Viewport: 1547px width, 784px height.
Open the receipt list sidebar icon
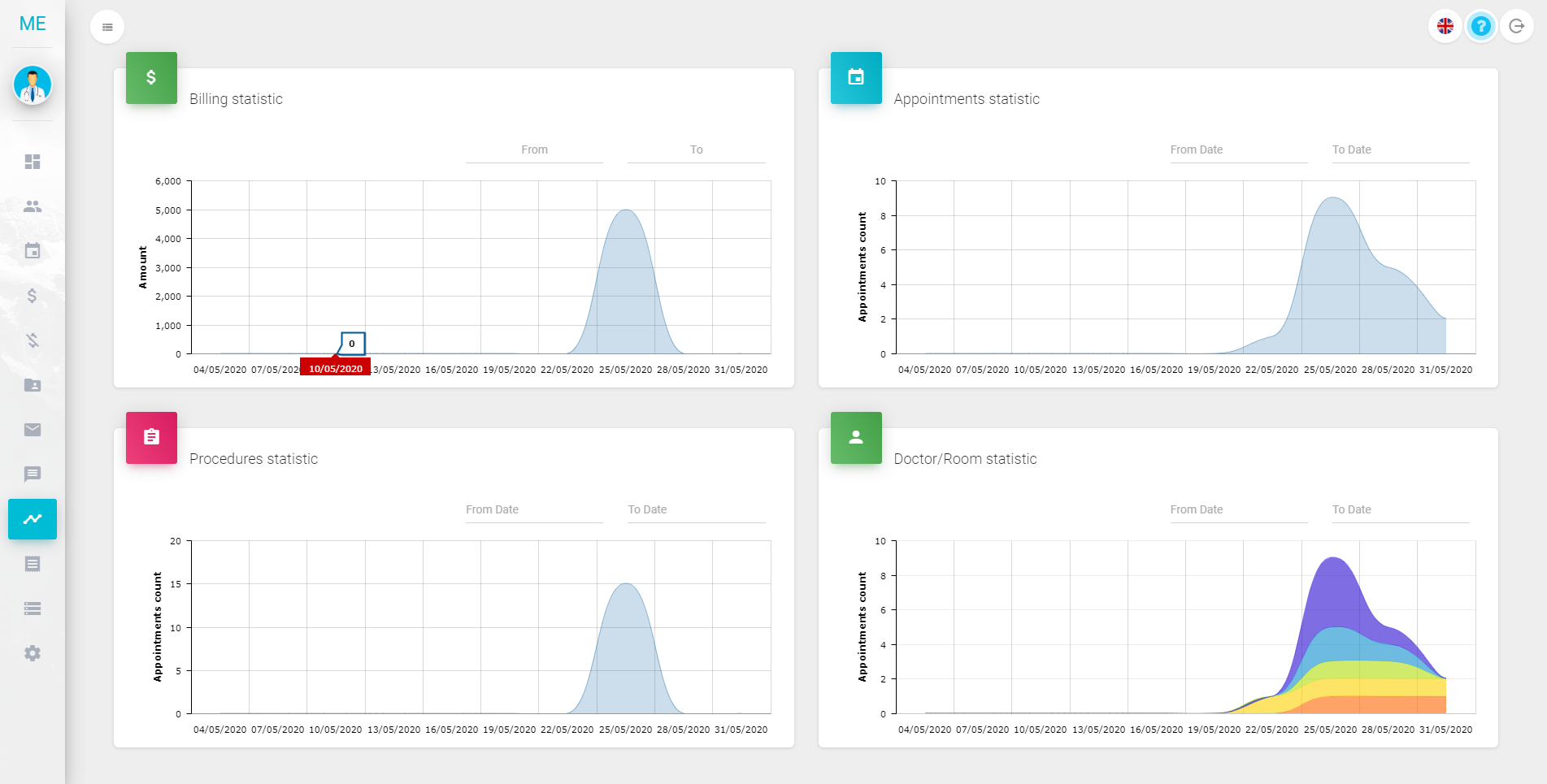pos(33,564)
